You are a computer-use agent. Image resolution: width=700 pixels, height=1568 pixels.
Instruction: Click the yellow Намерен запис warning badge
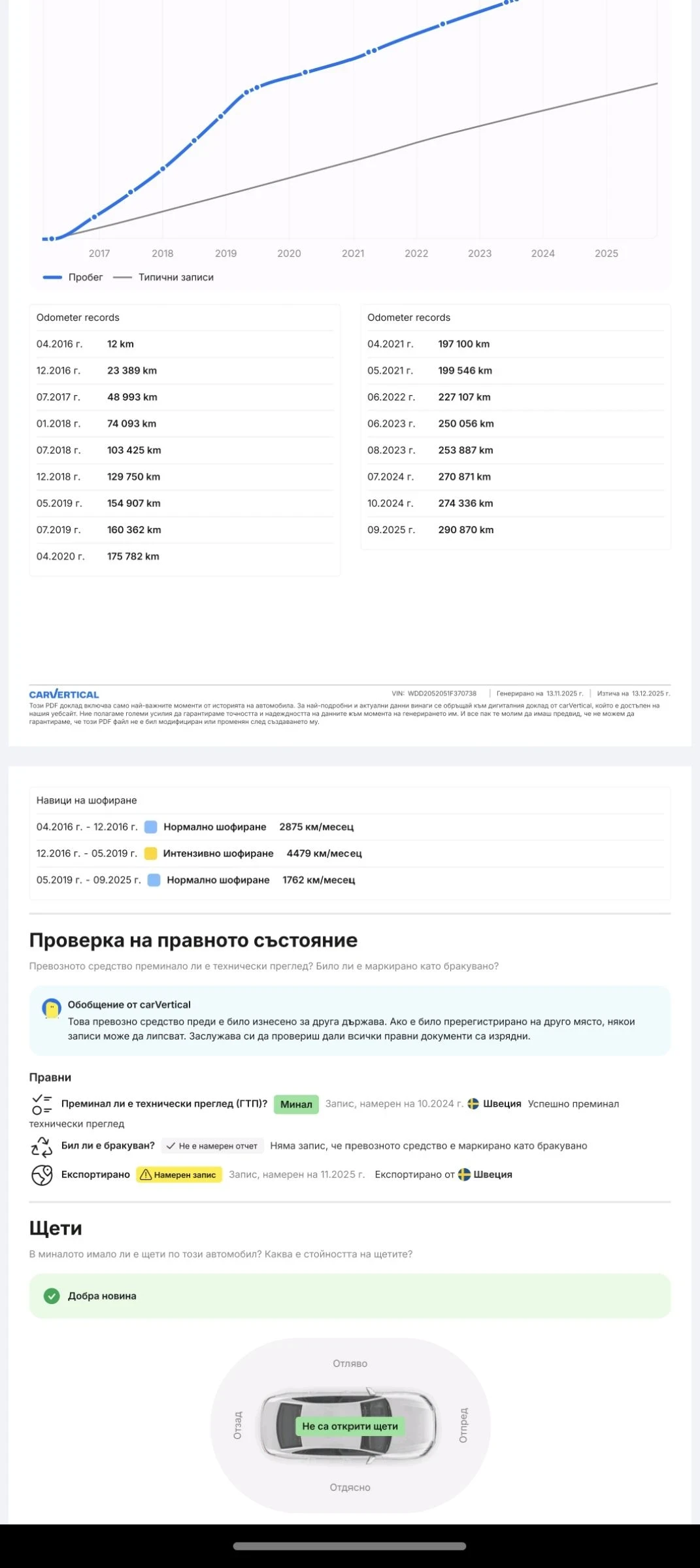179,1175
